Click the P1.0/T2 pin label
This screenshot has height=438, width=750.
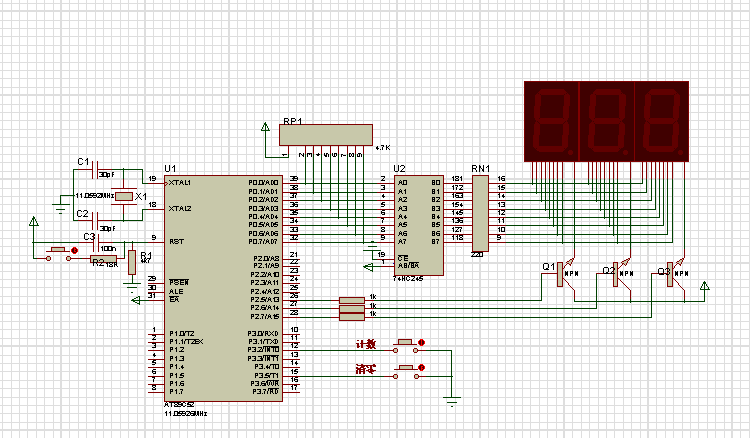(182, 333)
